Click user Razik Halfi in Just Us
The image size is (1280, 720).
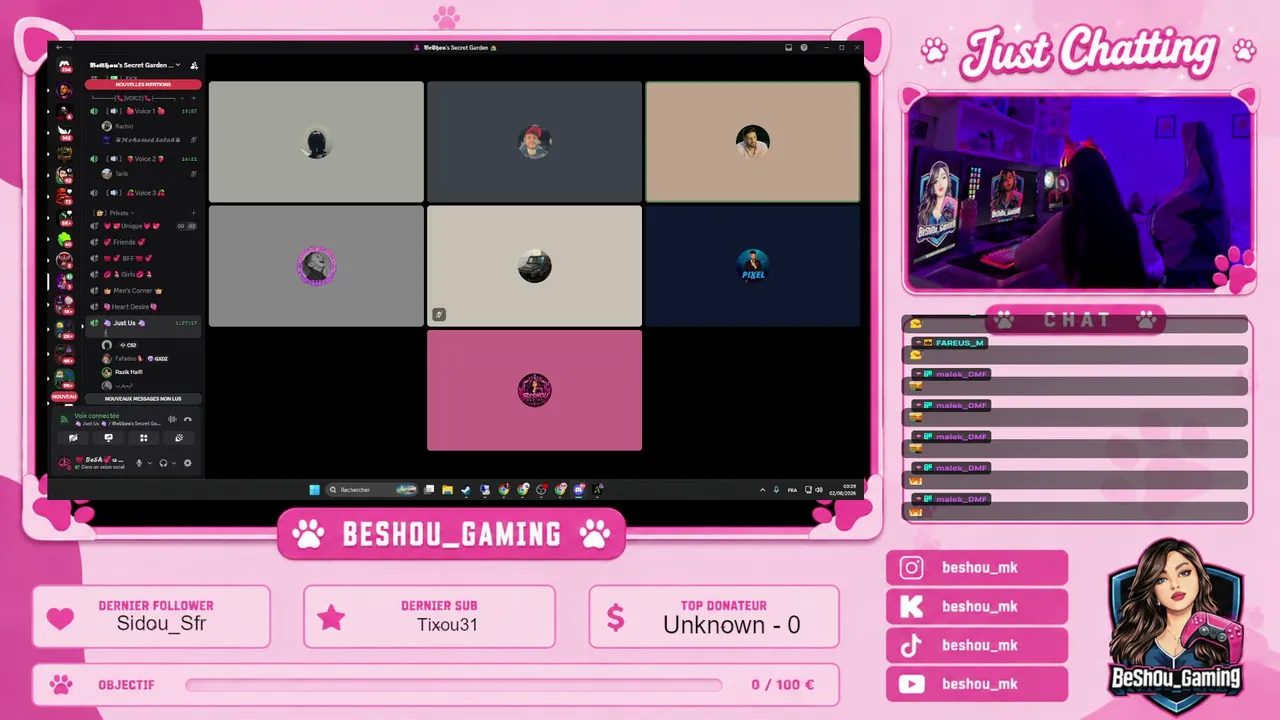(123, 372)
